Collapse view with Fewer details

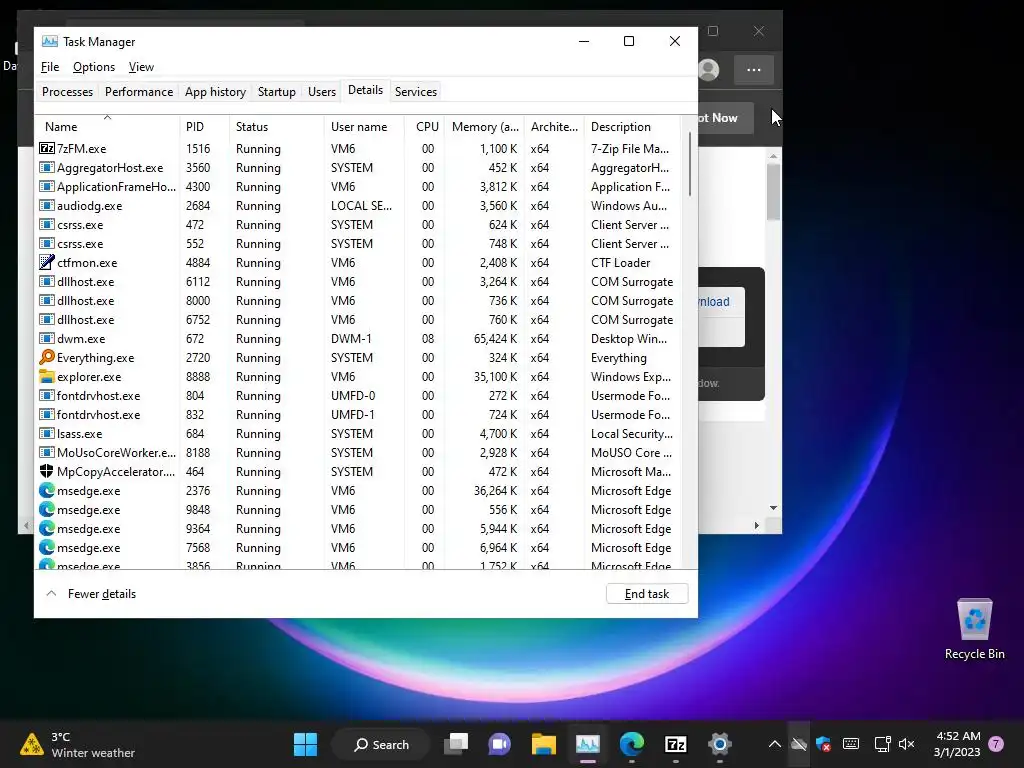pyautogui.click(x=91, y=594)
